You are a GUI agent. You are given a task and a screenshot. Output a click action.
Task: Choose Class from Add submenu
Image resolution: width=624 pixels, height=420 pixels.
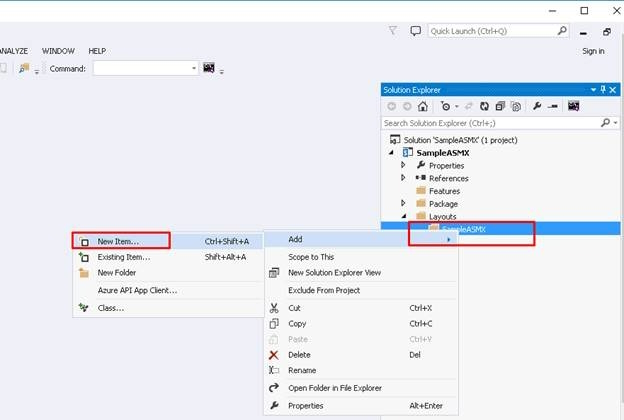pos(168,308)
